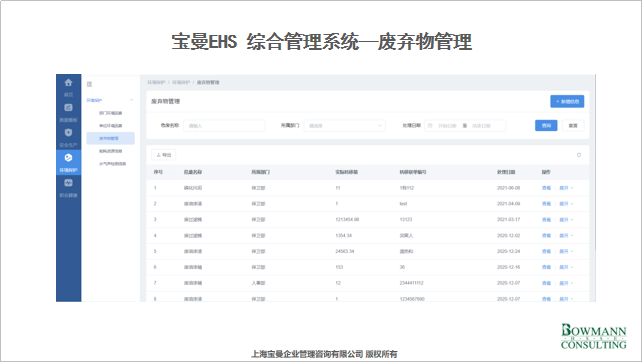
Task: Select the 2020-12-24 date cell
Action: click(508, 251)
